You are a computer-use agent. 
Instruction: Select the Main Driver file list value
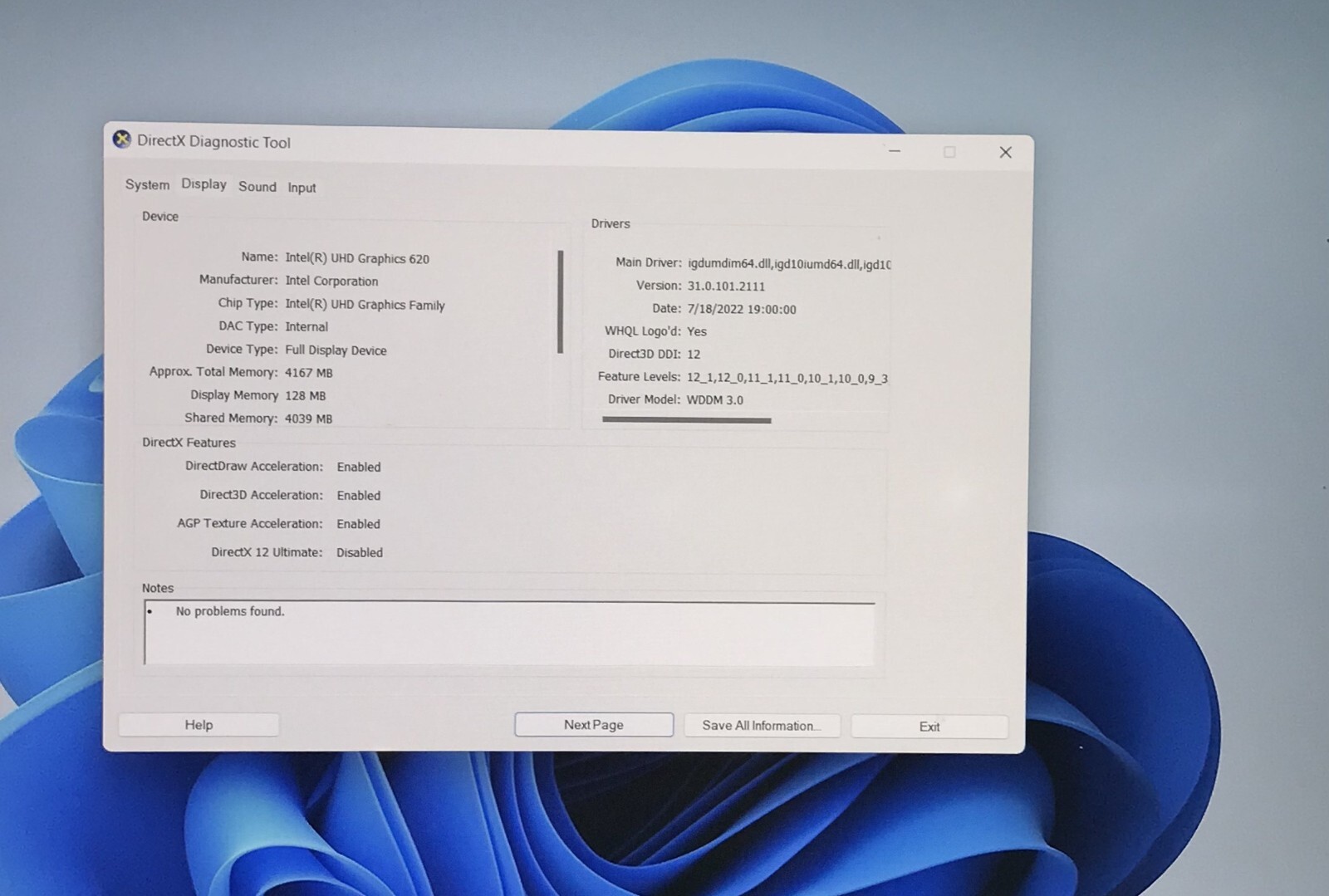789,264
